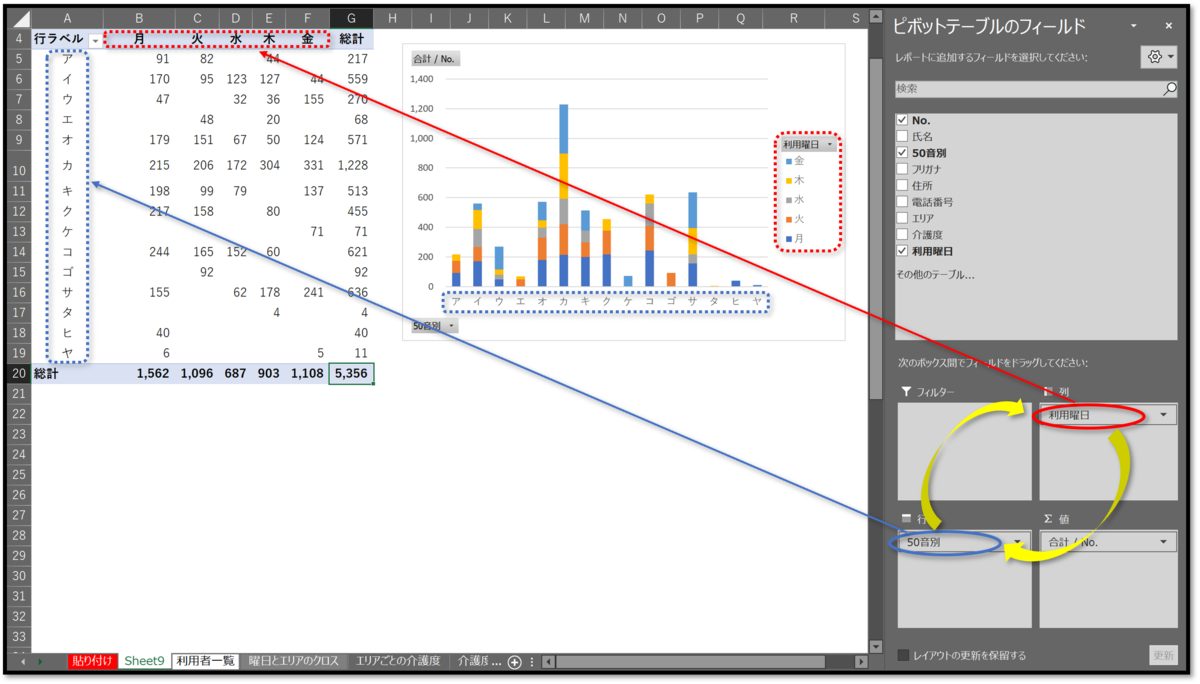
Task: Click vertical scrollbar down arrow
Action: coord(876,646)
